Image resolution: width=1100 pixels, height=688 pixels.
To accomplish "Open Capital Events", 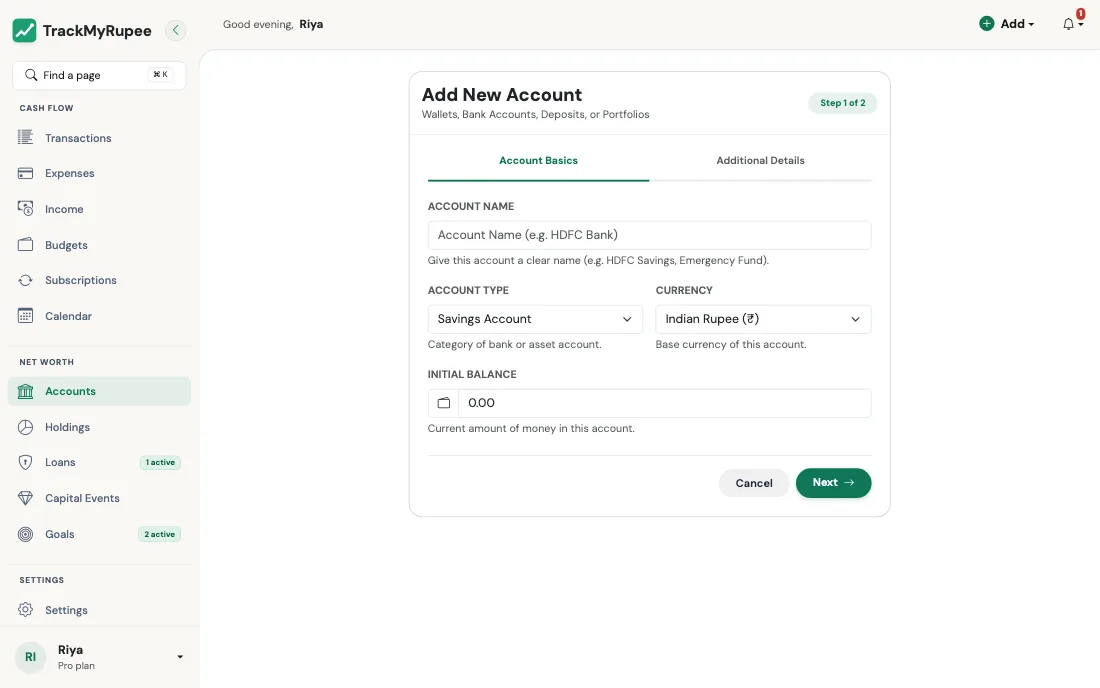I will (99, 498).
